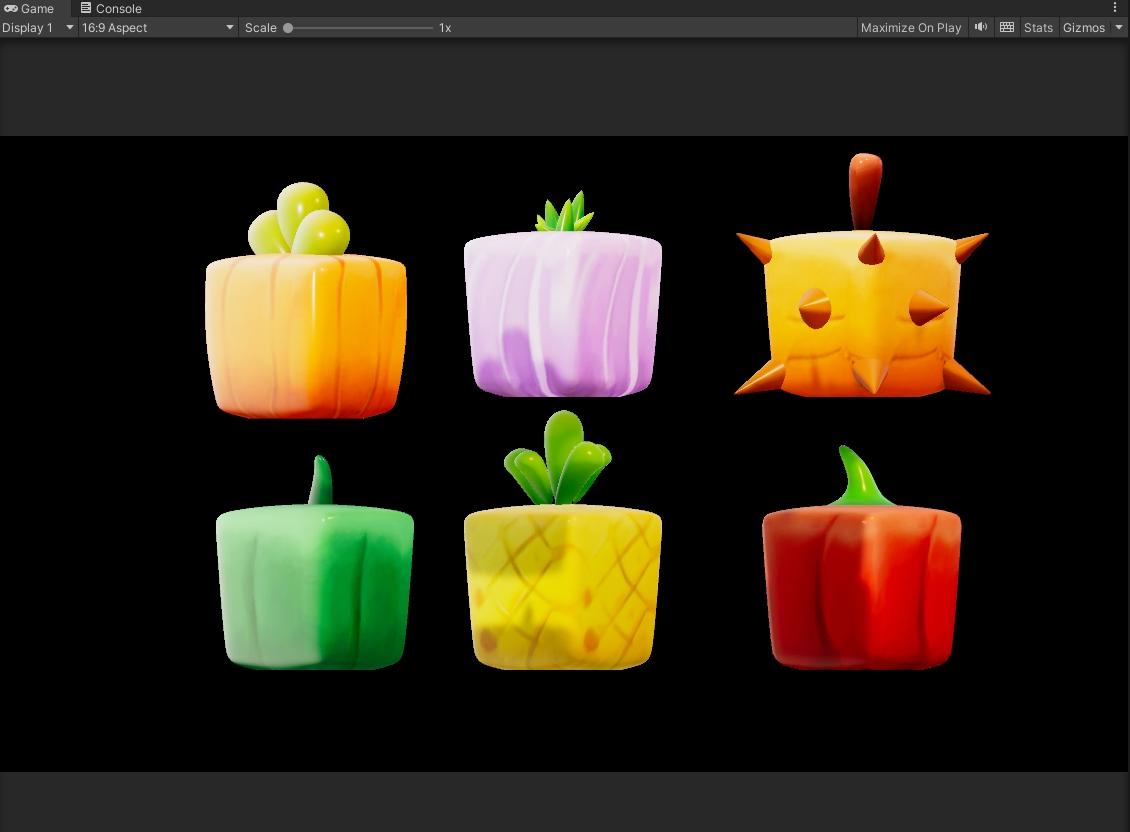The width and height of the screenshot is (1130, 832).
Task: Click the keyboard shortcuts icon beside Stats
Action: click(x=1007, y=27)
